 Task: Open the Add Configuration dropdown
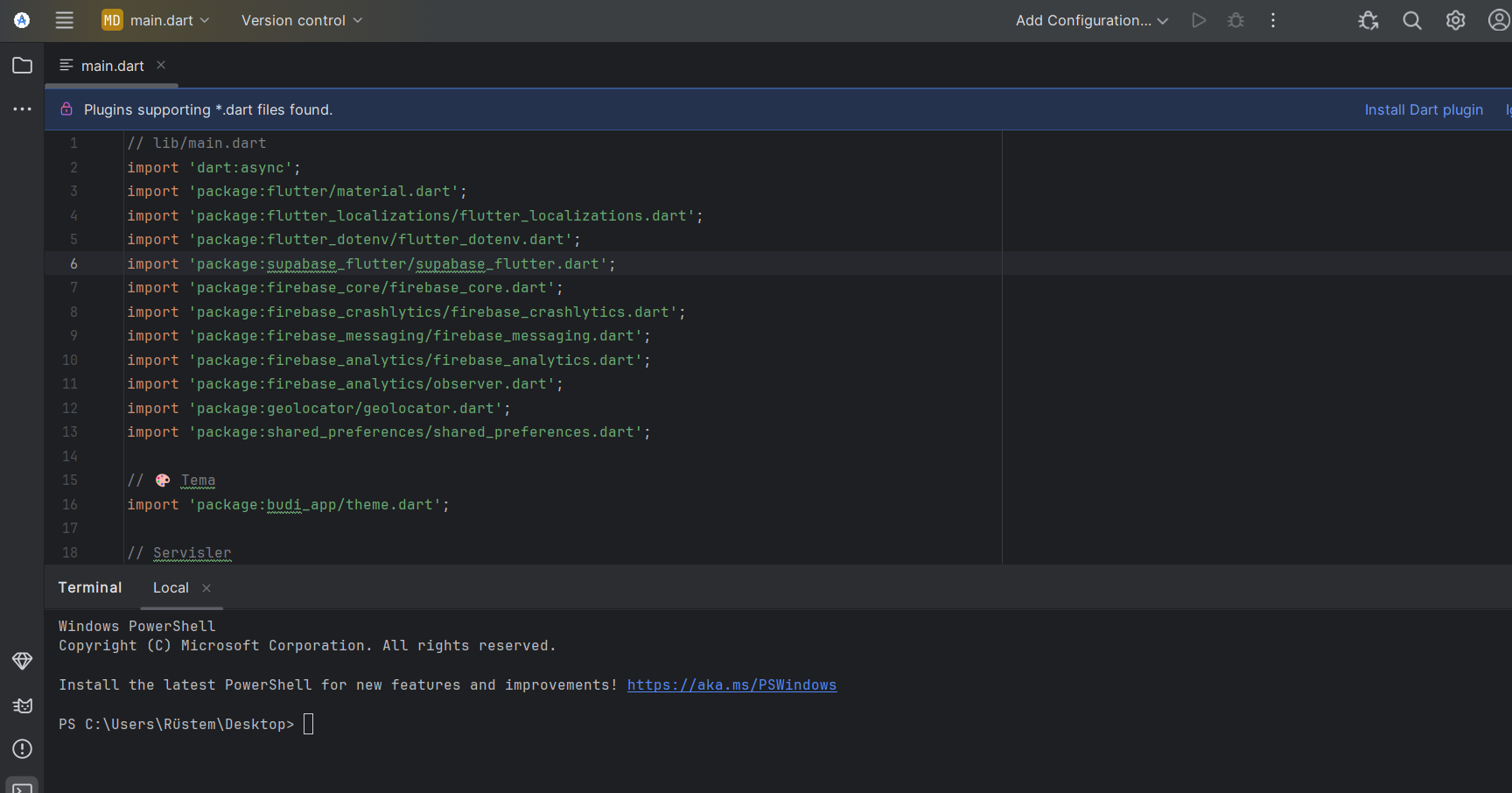(x=1092, y=20)
